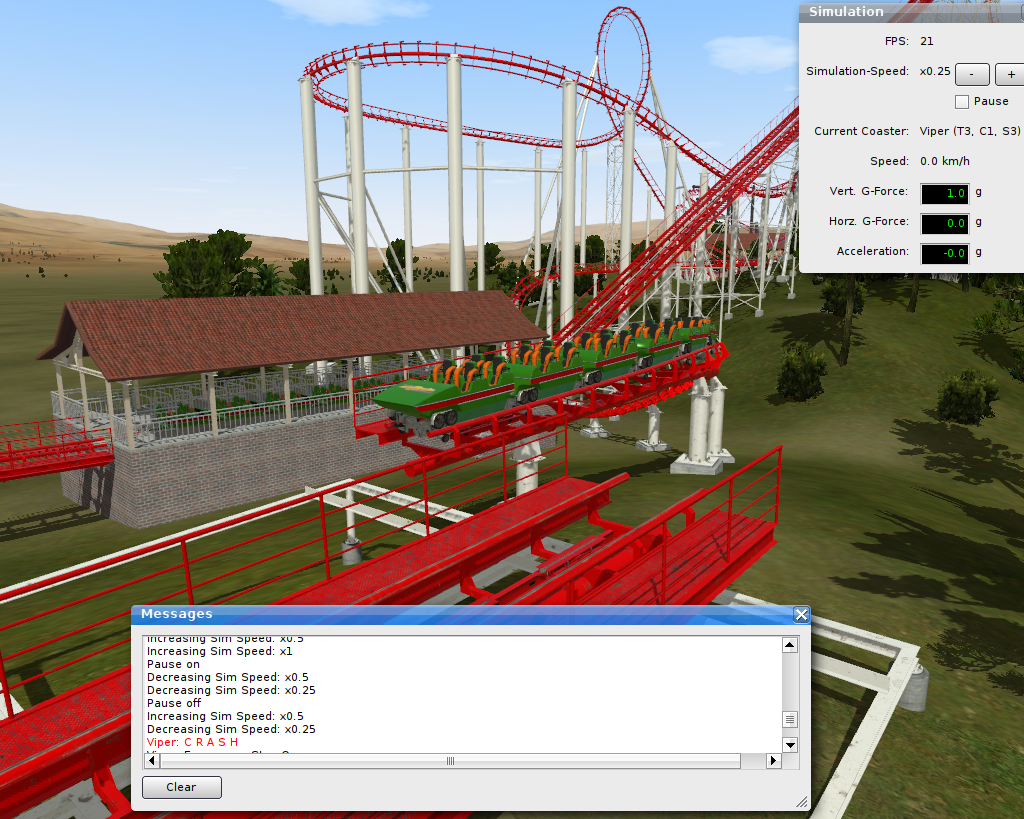1024x819 pixels.
Task: Click the 'Viper (T3, C1, S3)' coaster name
Action: tap(970, 131)
